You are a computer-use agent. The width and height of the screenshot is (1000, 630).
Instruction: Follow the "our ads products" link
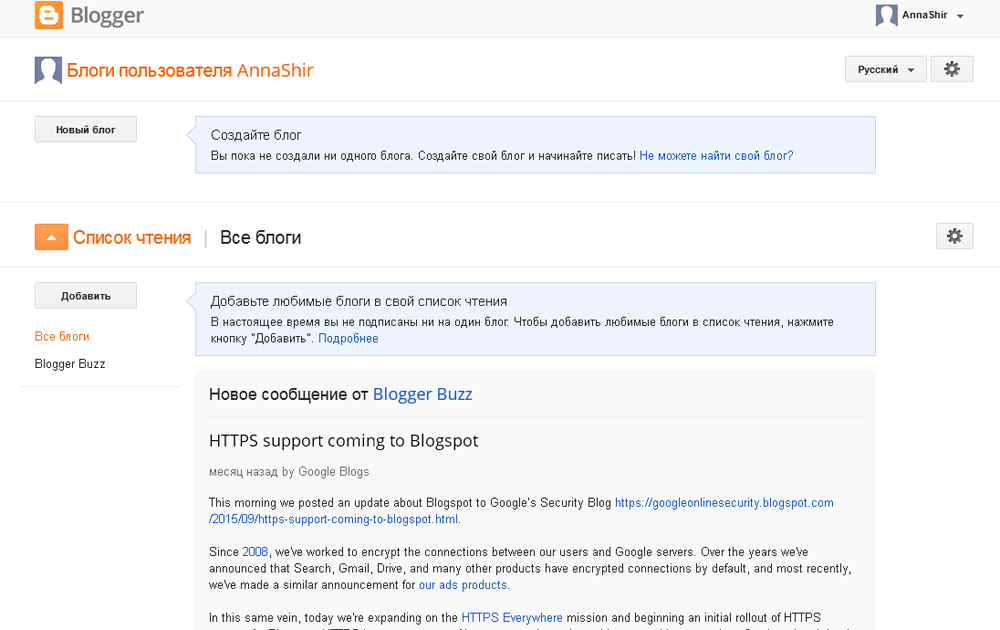462,585
